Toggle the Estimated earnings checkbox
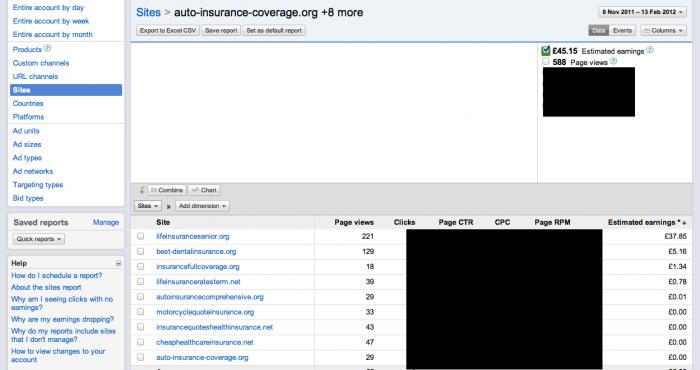Image resolution: width=700 pixels, height=370 pixels. point(546,50)
